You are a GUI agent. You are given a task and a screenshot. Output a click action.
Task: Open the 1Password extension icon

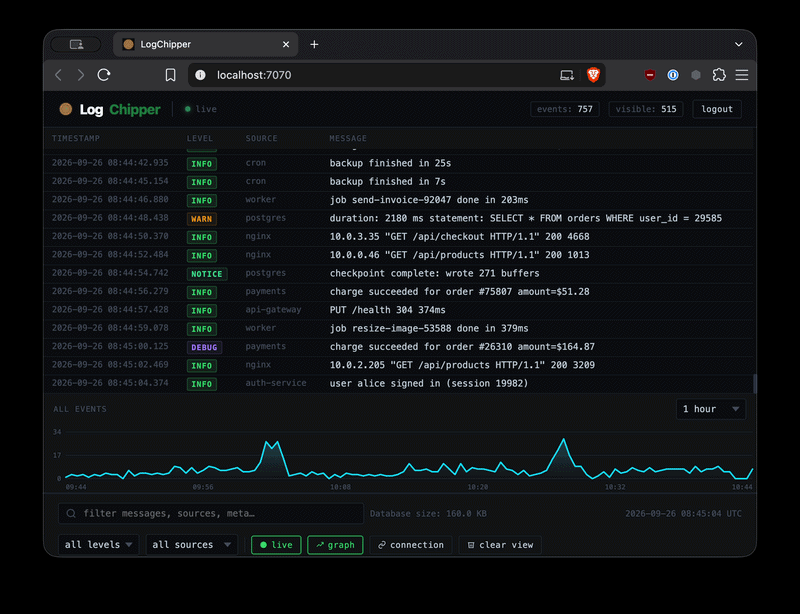click(x=673, y=75)
